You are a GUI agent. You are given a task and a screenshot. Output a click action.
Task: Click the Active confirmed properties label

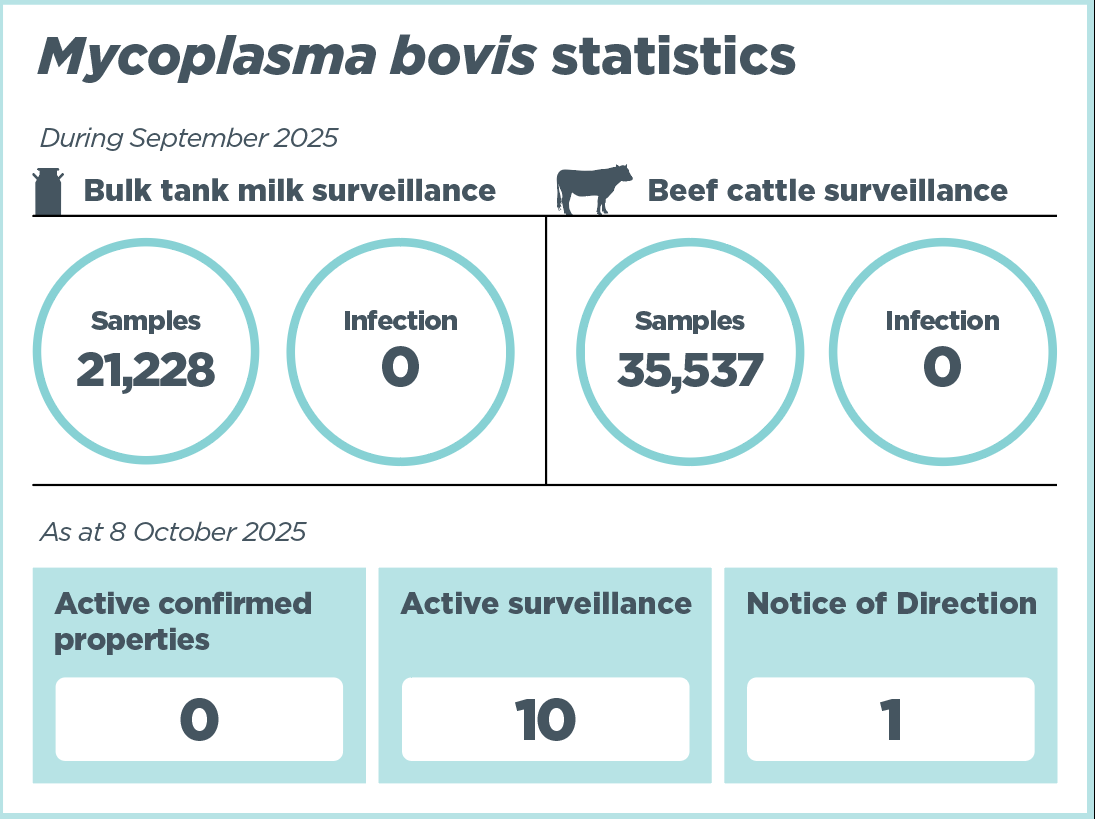(183, 621)
